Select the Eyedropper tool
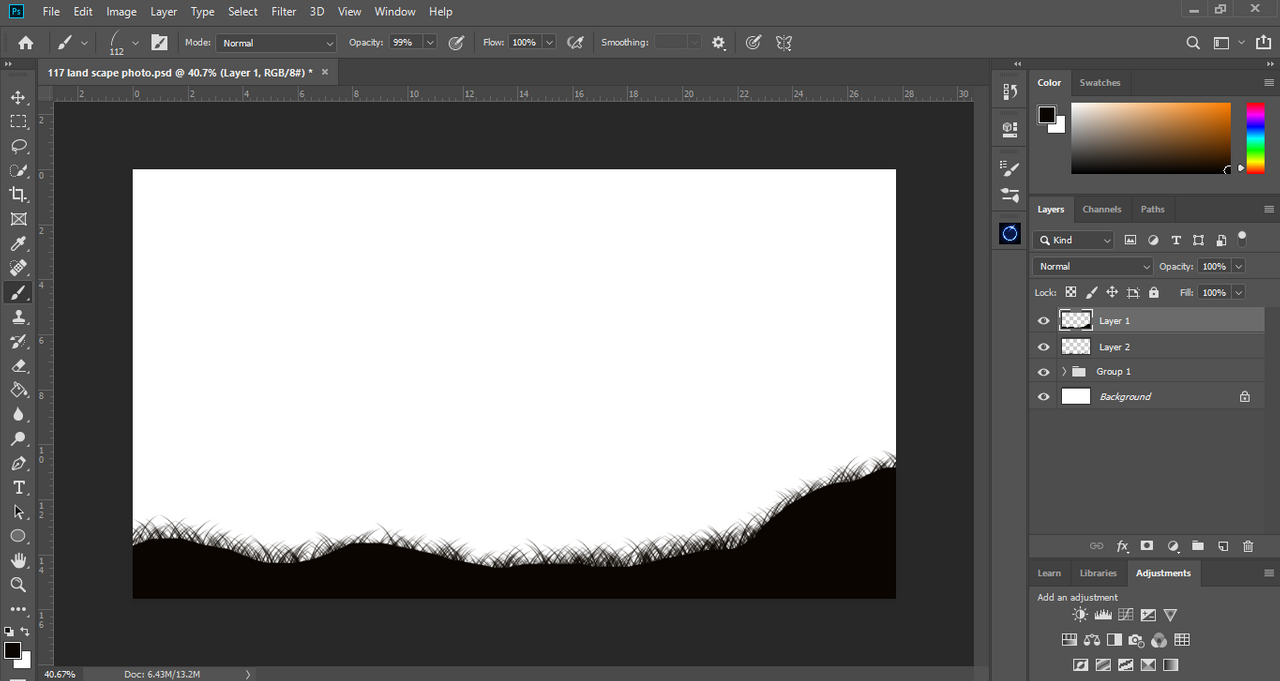The image size is (1280, 681). 18,244
